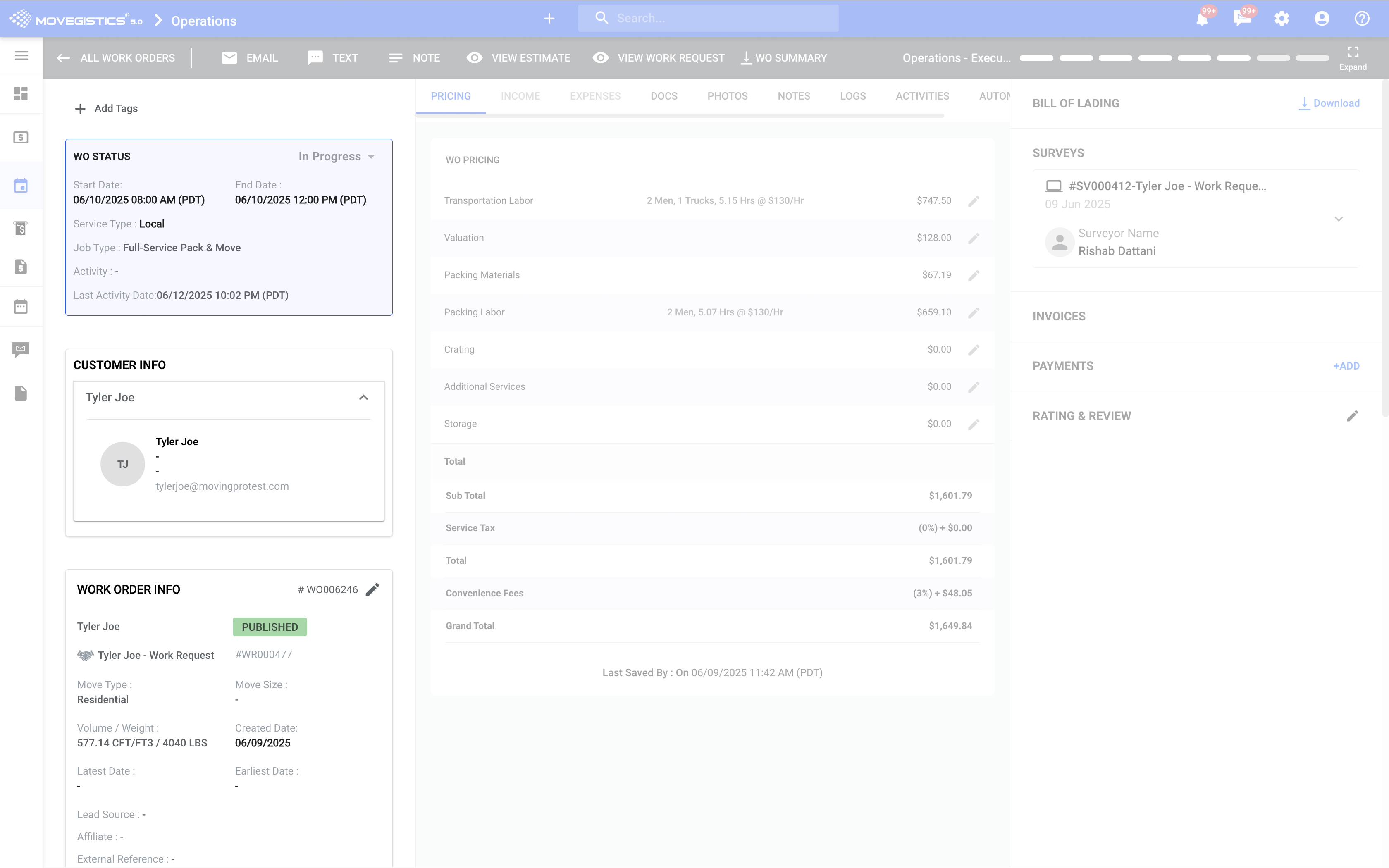Viewport: 1389px width, 868px height.
Task: Switch to the Activities tab
Action: (922, 96)
